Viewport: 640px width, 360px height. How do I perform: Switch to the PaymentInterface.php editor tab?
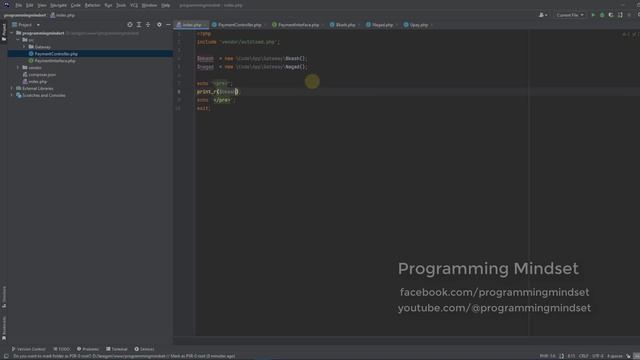(298, 25)
